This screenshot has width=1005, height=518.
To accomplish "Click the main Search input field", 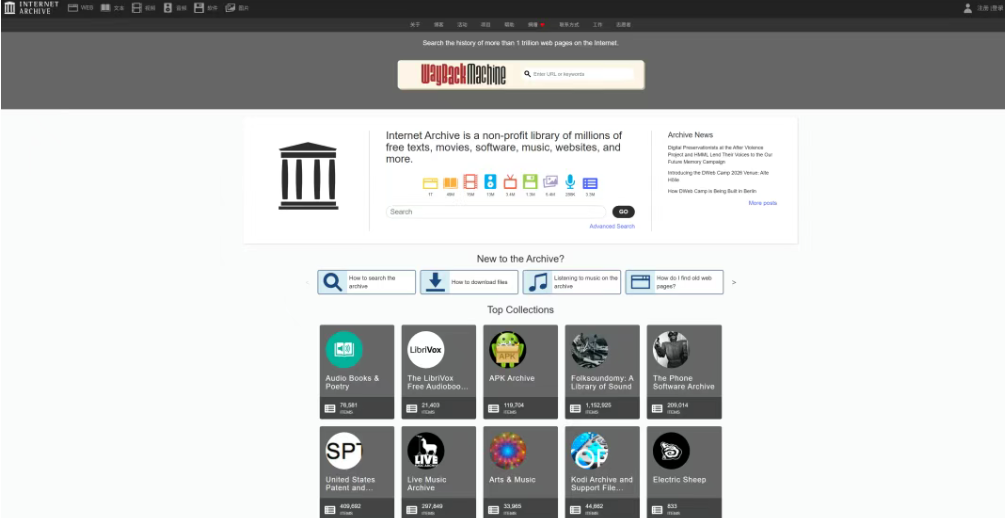I will click(495, 212).
